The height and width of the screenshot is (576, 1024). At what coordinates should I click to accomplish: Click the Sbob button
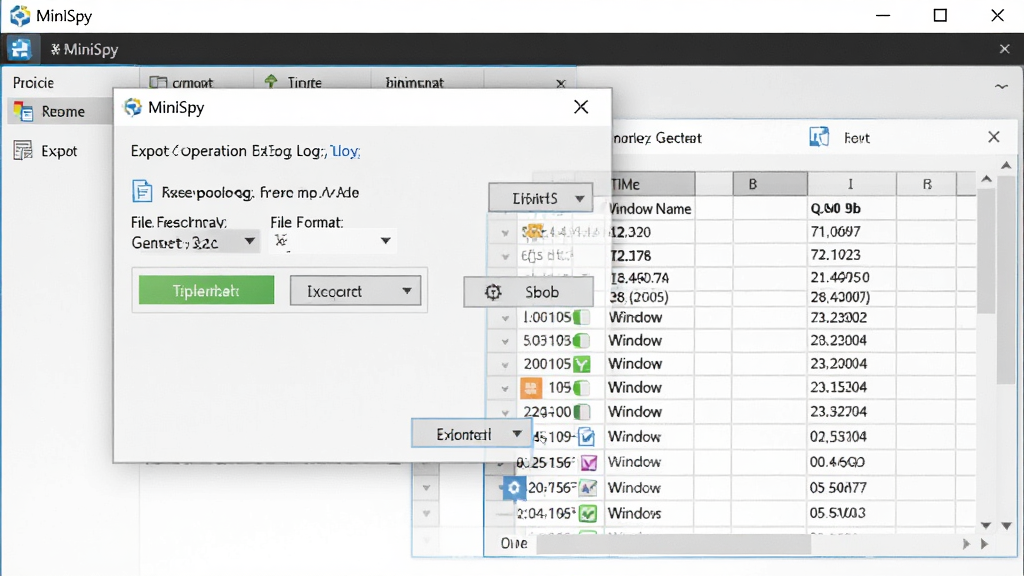tap(528, 292)
